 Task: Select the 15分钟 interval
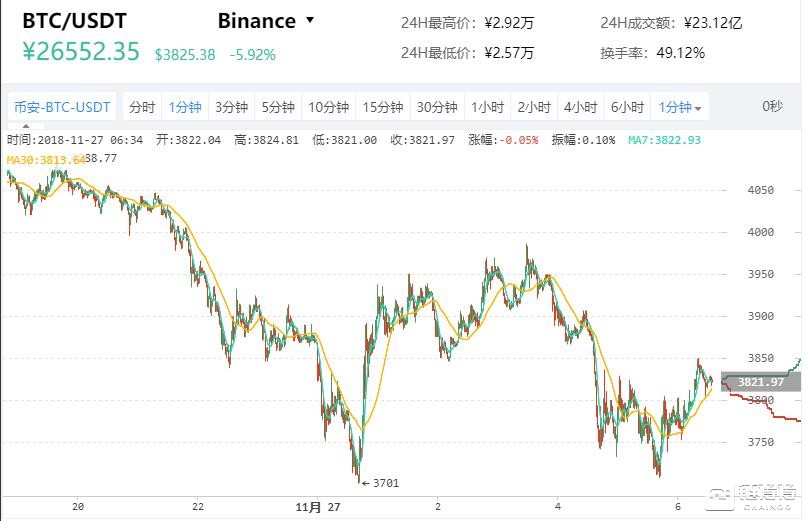[x=383, y=107]
